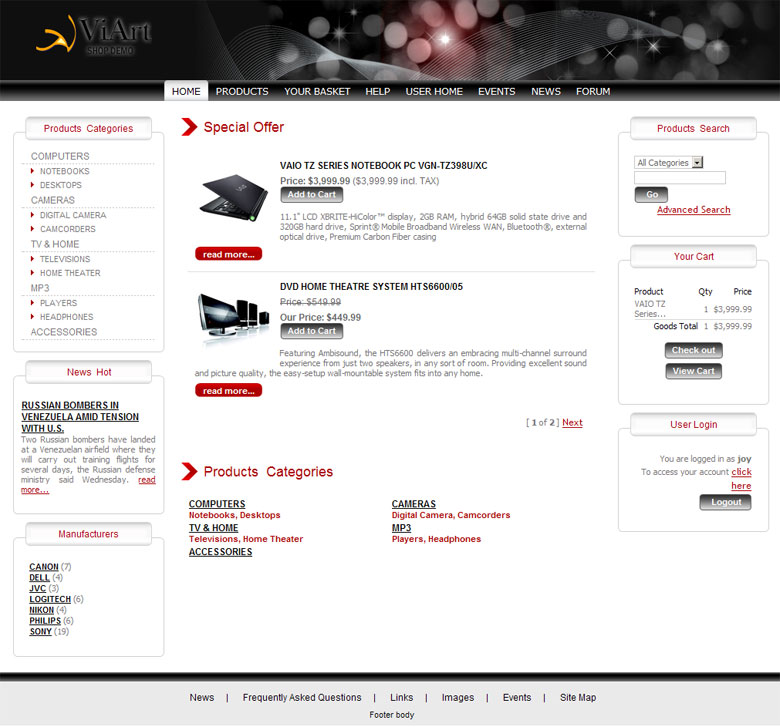The width and height of the screenshot is (780, 727).
Task: Filter by PHILIPS manufacturer
Action: pos(45,621)
